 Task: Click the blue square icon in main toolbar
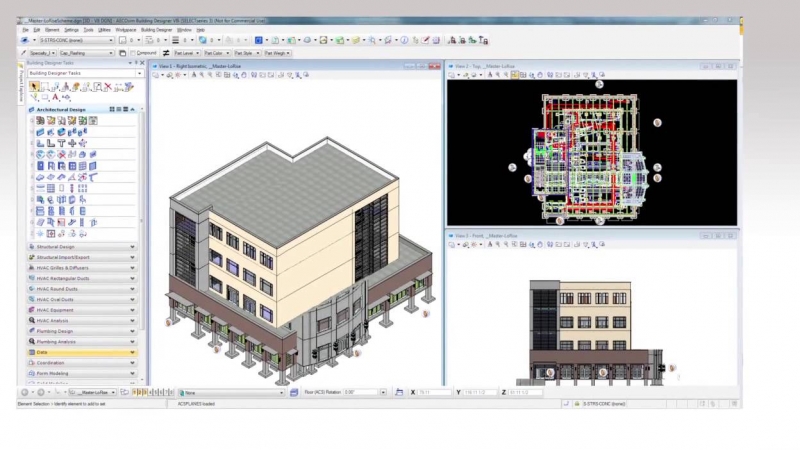pos(258,40)
